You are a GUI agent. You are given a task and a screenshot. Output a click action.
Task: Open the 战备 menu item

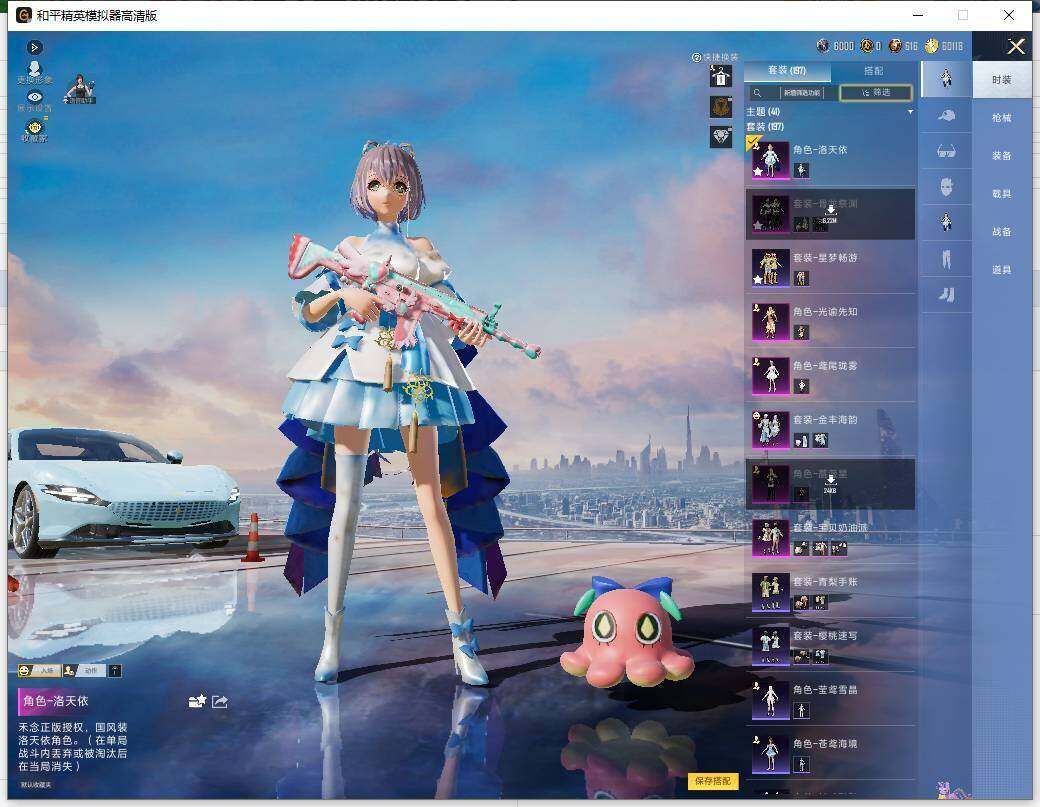1002,231
